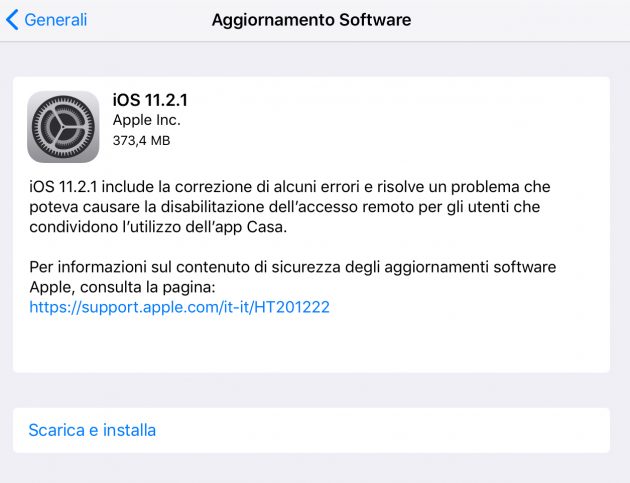This screenshot has width=630, height=483.
Task: Click blank area right of Scarica e installa
Action: 382,430
